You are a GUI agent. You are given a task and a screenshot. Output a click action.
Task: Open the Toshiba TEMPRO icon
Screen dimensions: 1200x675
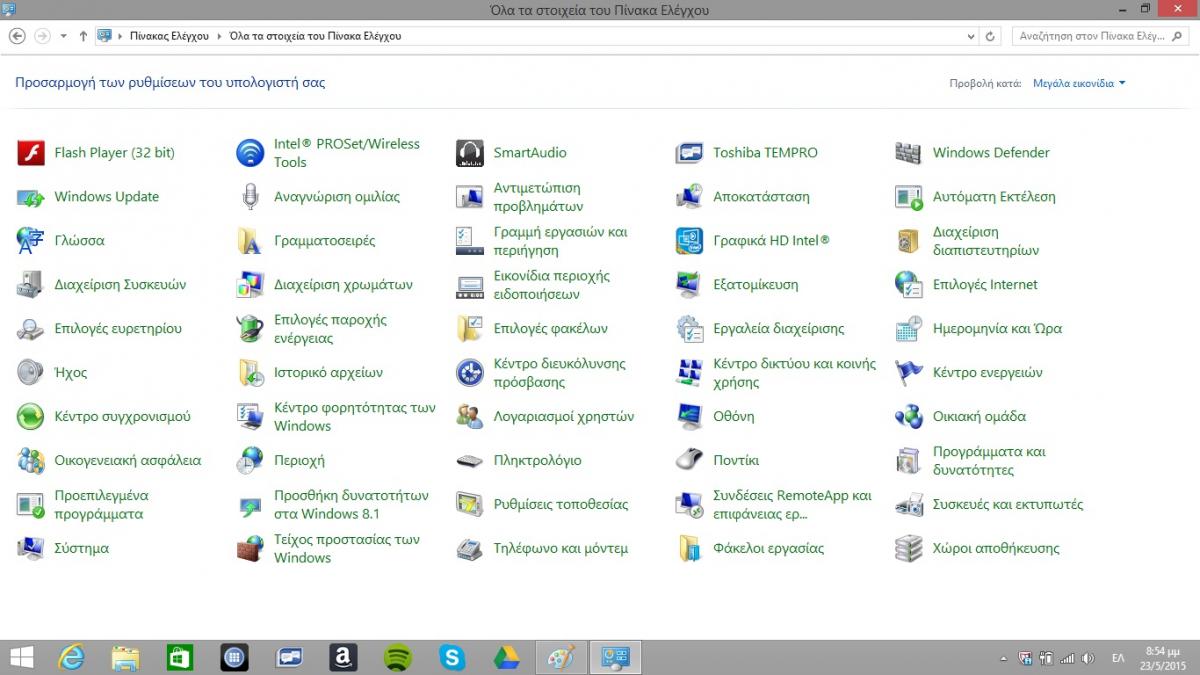pos(690,153)
